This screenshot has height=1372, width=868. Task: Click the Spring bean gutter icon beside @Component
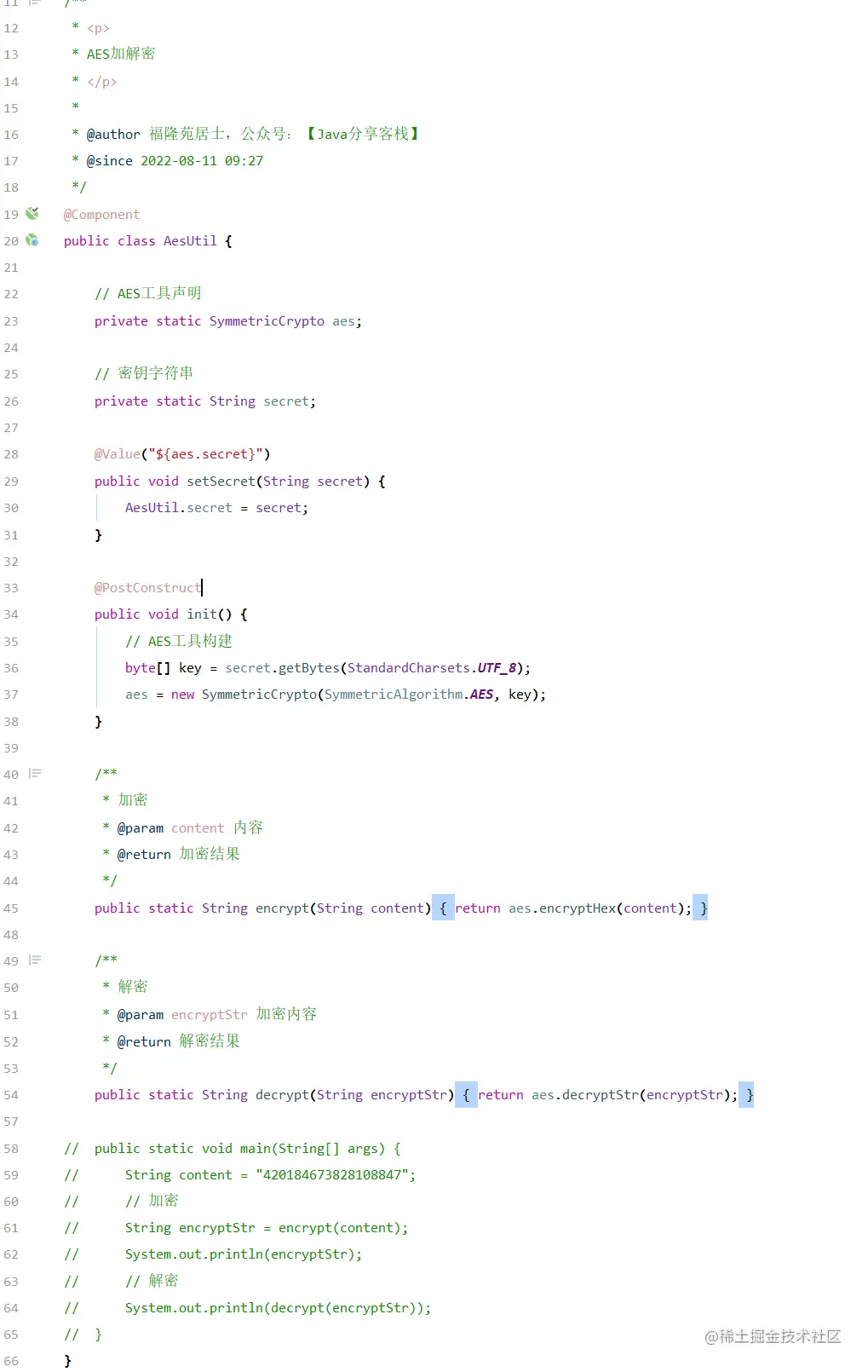(x=32, y=213)
